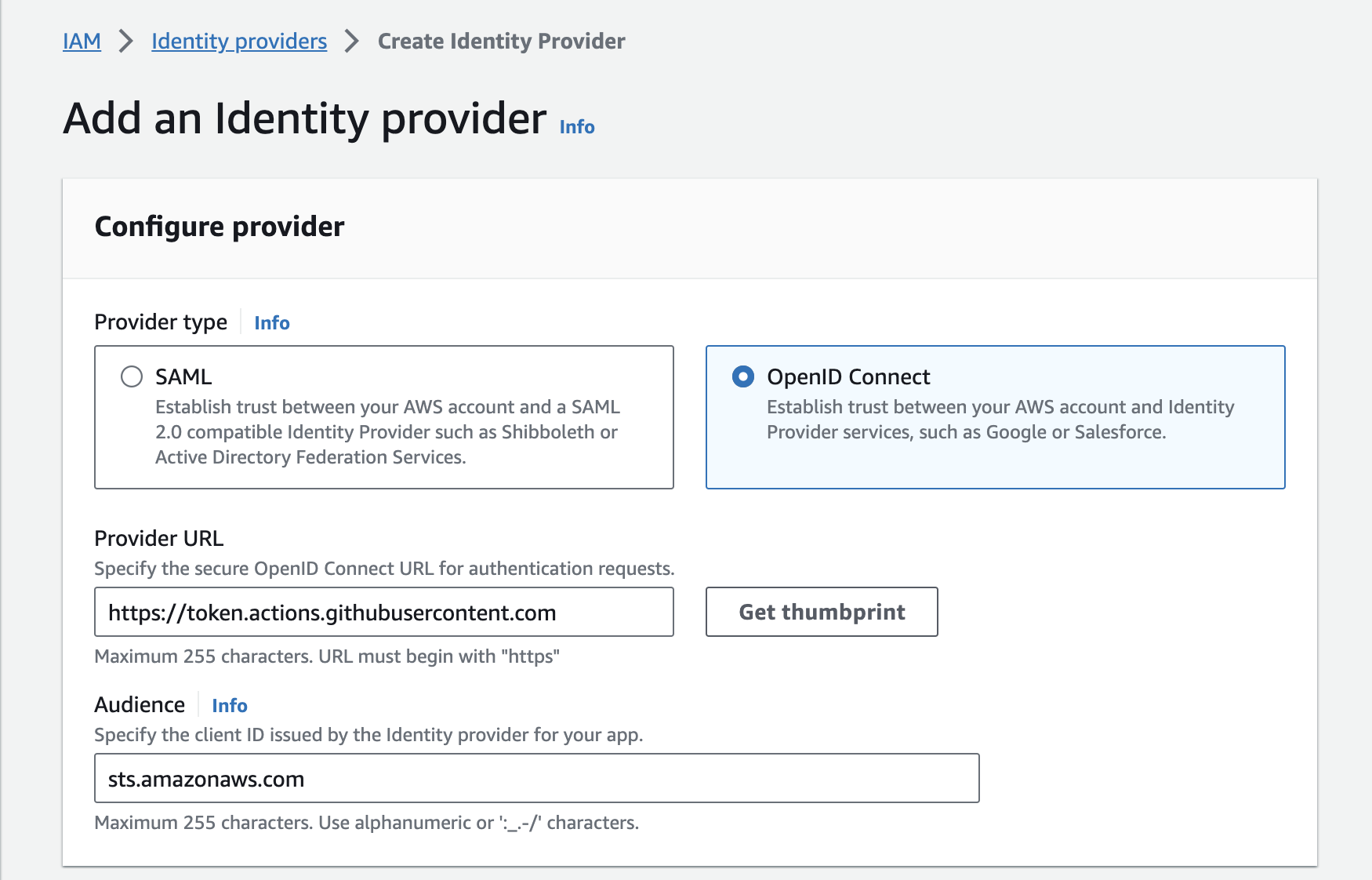Click the OpenID Connect description text
This screenshot has height=880, width=1372.
click(1000, 420)
